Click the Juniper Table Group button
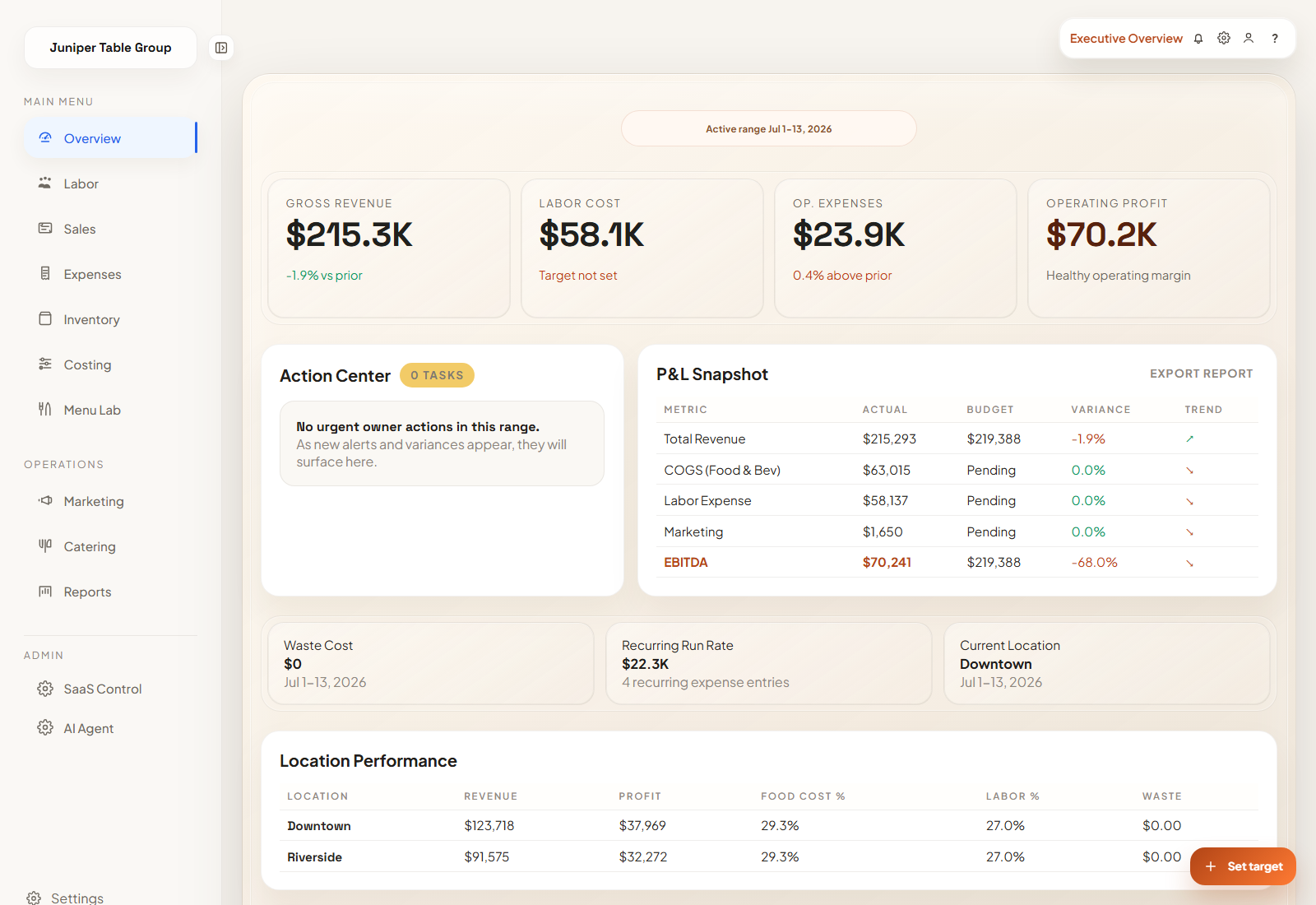Image resolution: width=1316 pixels, height=905 pixels. pos(111,48)
